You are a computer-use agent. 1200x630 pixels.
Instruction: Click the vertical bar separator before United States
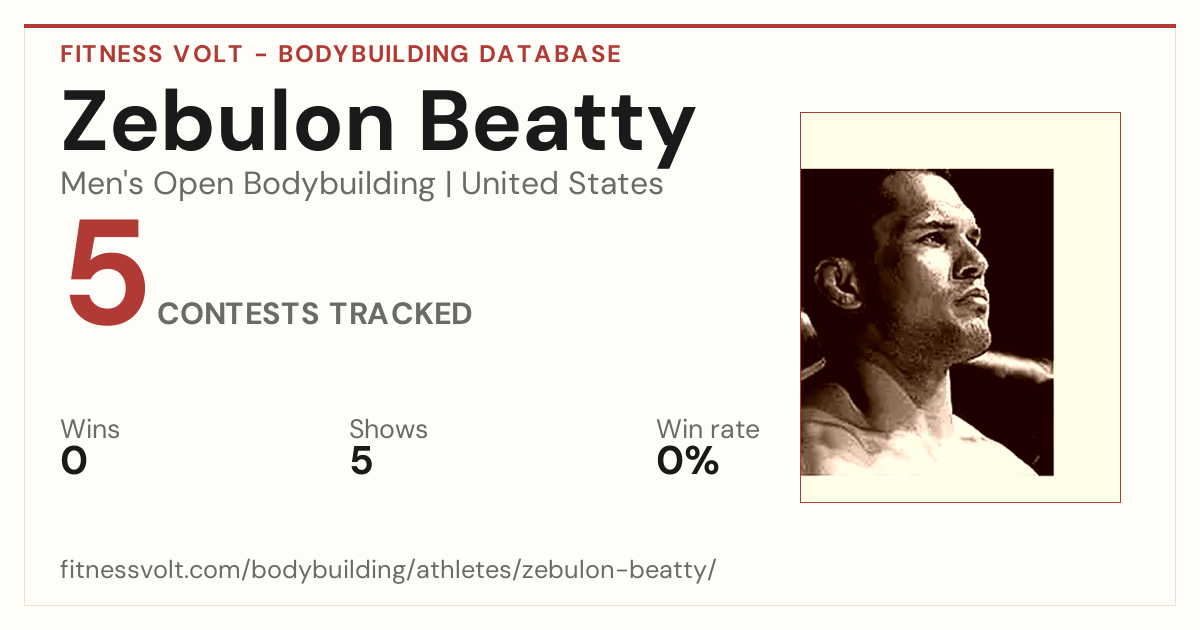449,185
